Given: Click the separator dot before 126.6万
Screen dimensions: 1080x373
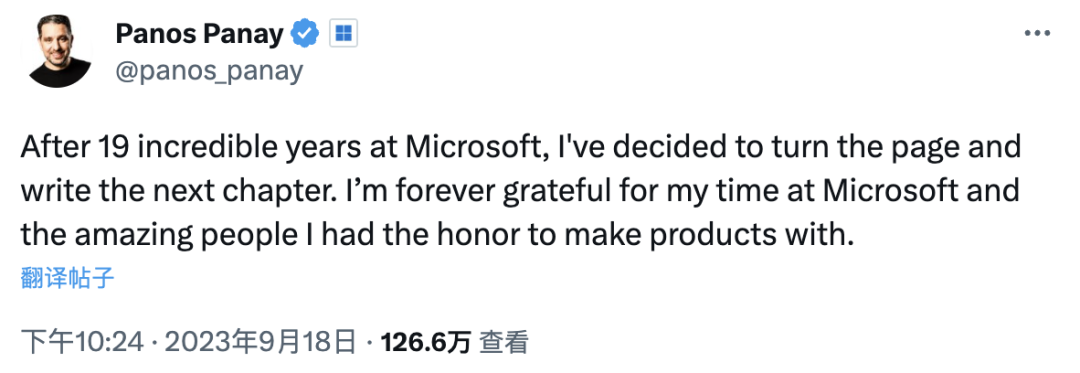Looking at the screenshot, I should (370, 342).
